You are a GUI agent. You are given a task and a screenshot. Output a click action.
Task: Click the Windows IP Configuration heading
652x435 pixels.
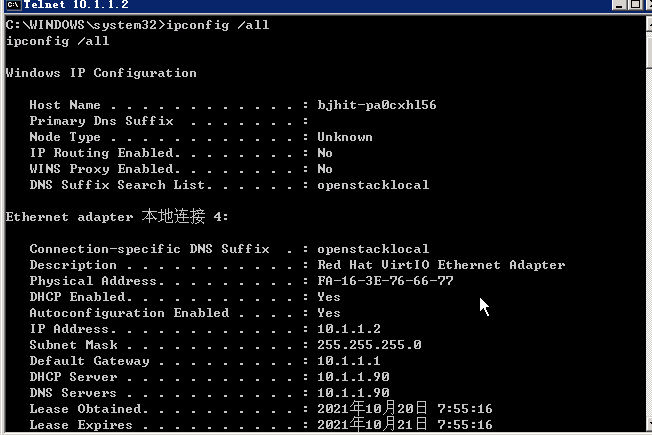click(x=101, y=73)
